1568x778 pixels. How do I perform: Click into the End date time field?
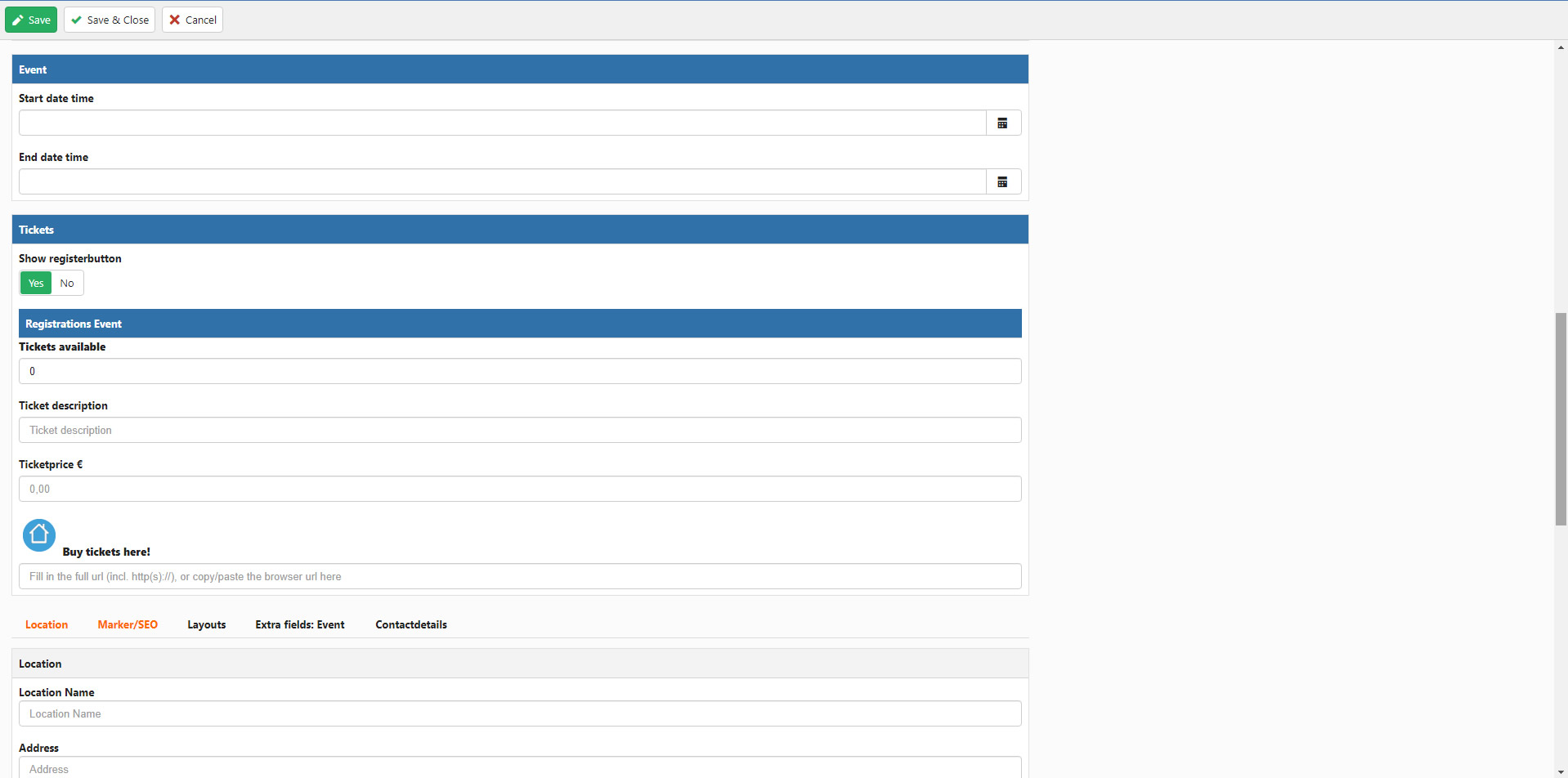pos(502,182)
